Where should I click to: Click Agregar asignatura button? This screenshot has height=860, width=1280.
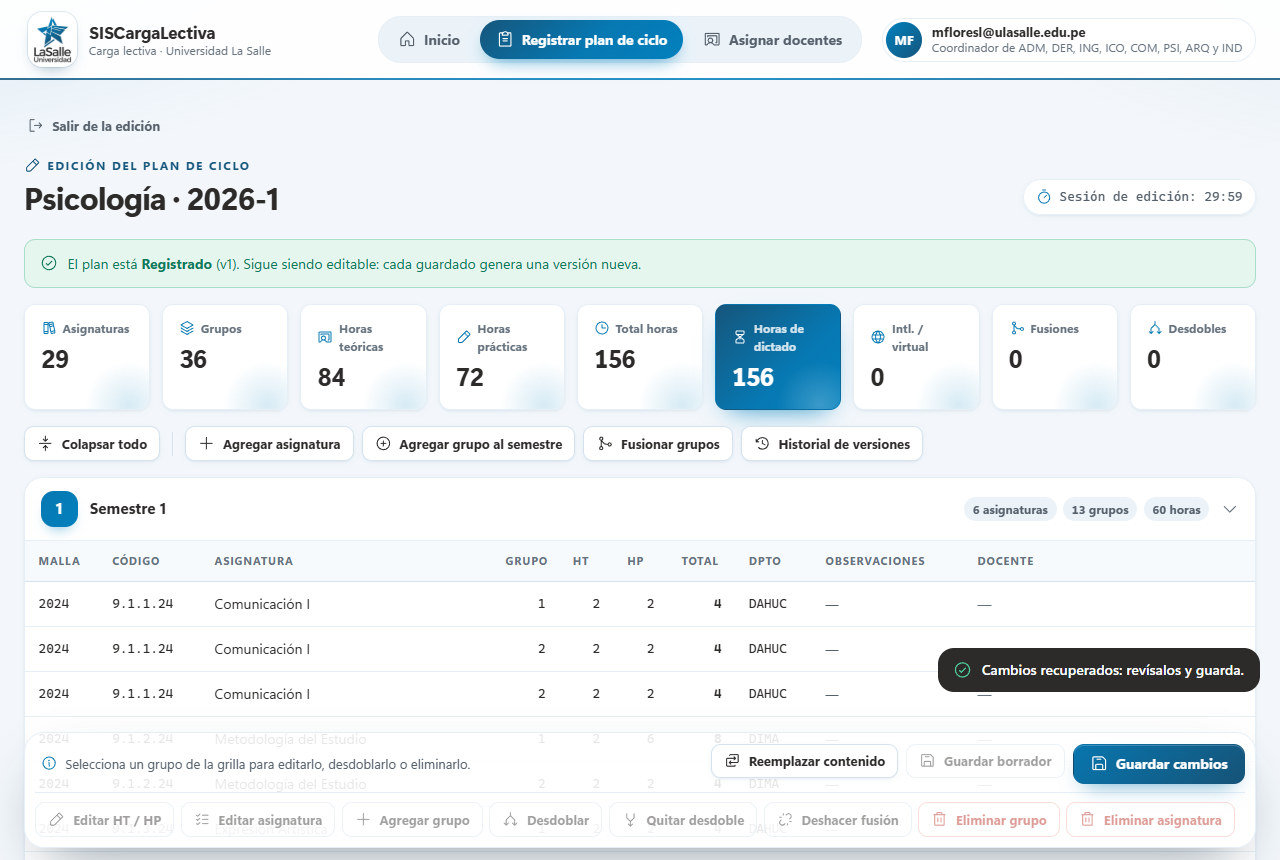(x=269, y=444)
